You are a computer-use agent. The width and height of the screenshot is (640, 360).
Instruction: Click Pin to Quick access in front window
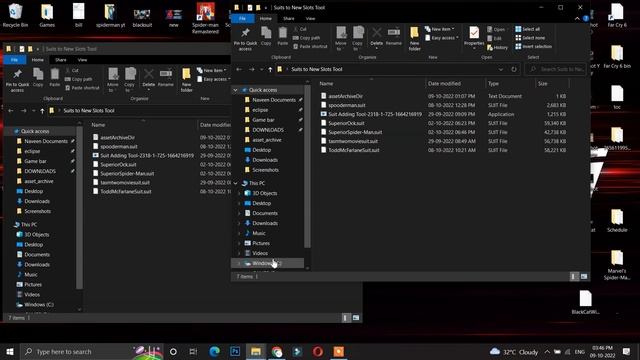pyautogui.click(x=245, y=39)
